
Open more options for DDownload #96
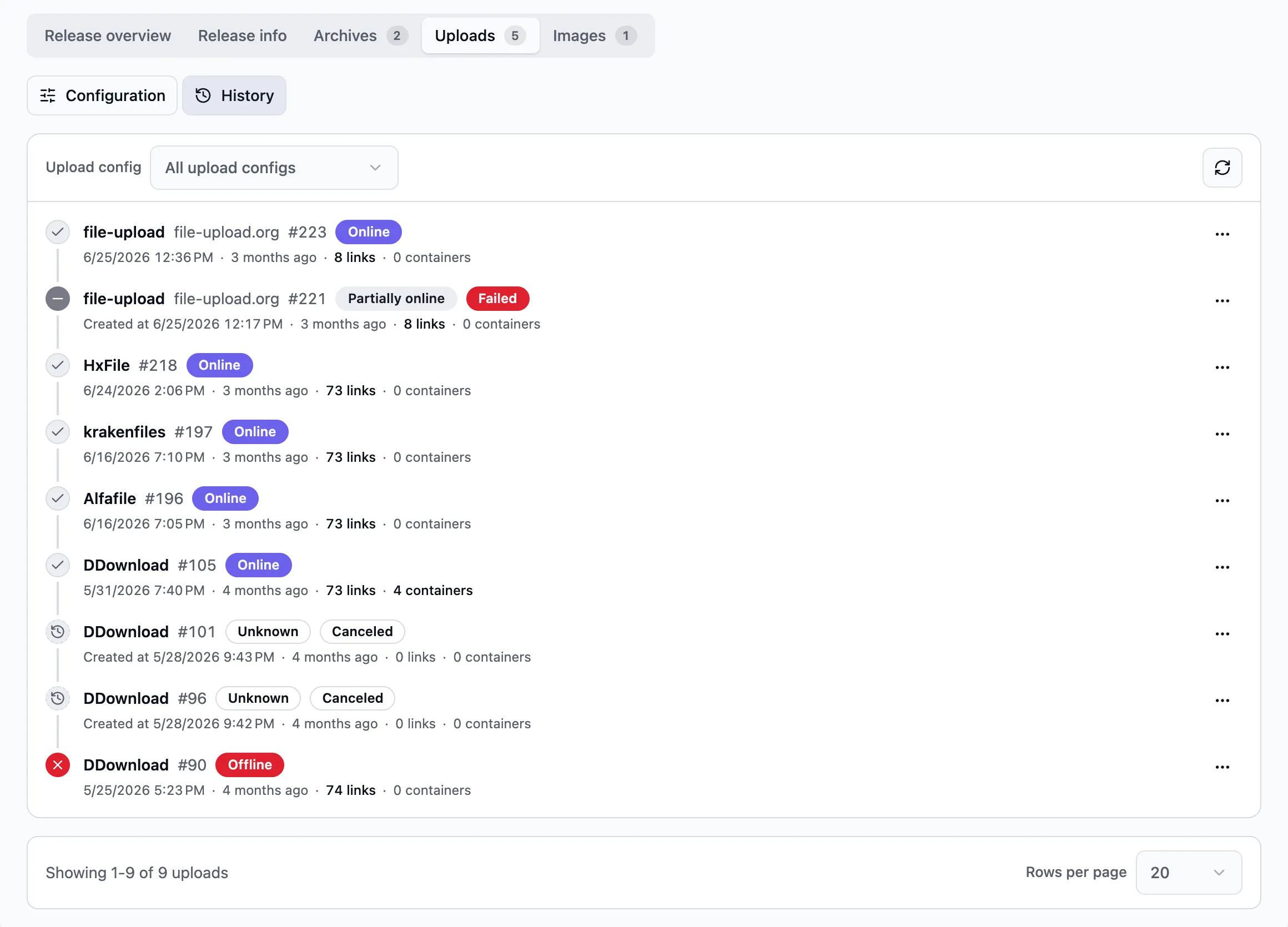click(1222, 700)
